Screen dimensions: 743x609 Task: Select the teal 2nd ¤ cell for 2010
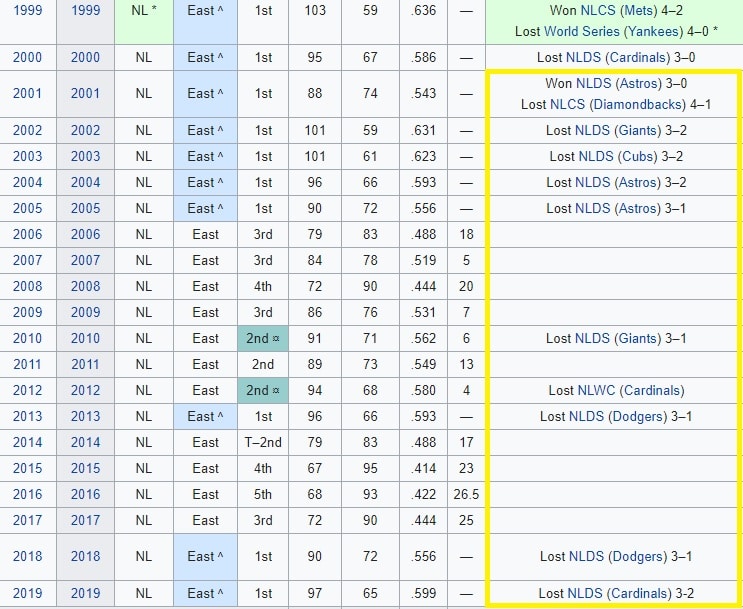pyautogui.click(x=262, y=338)
